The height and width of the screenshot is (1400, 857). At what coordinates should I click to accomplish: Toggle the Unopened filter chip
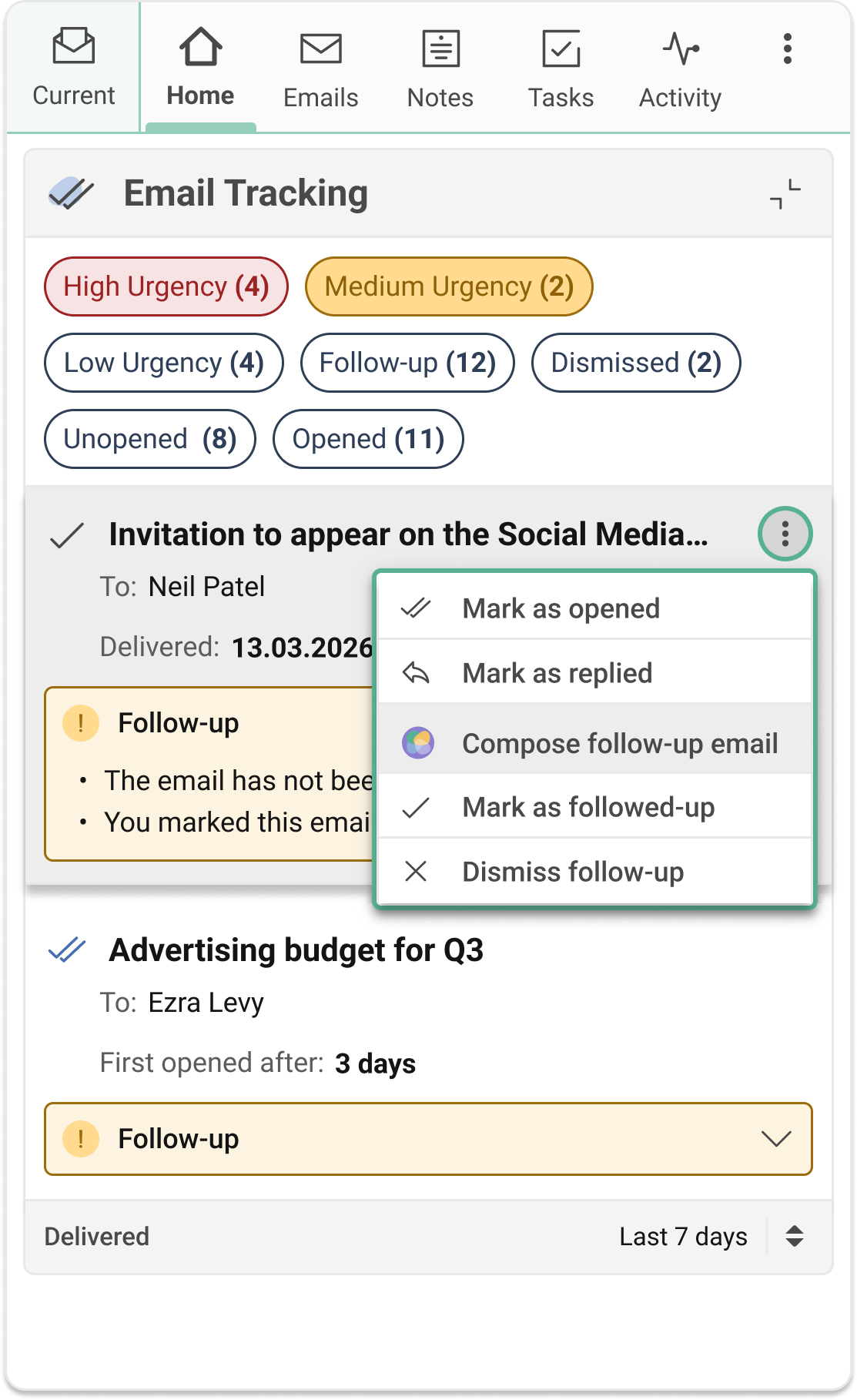[149, 439]
